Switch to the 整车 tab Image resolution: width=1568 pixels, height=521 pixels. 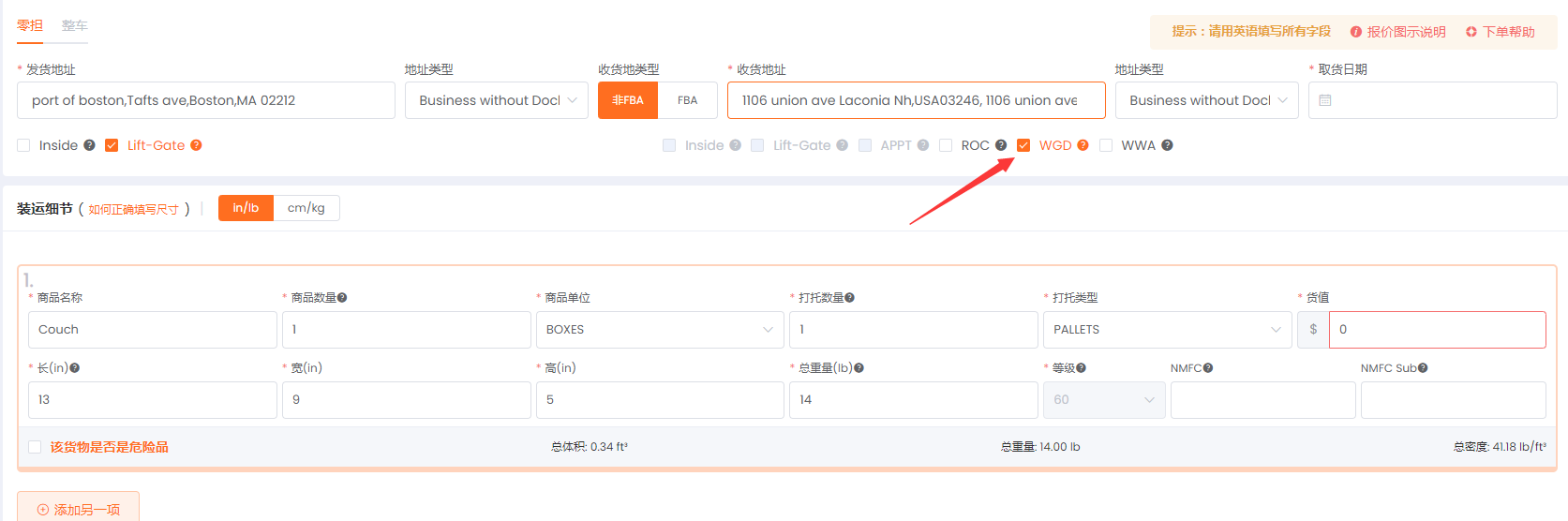(74, 26)
